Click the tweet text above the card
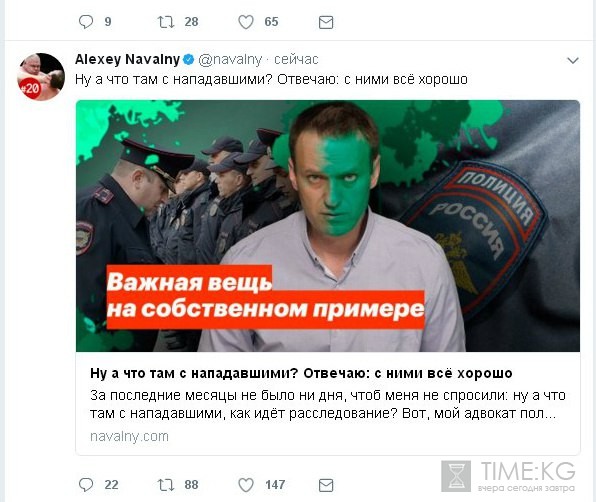Screen dimensions: 596x502 271,79
